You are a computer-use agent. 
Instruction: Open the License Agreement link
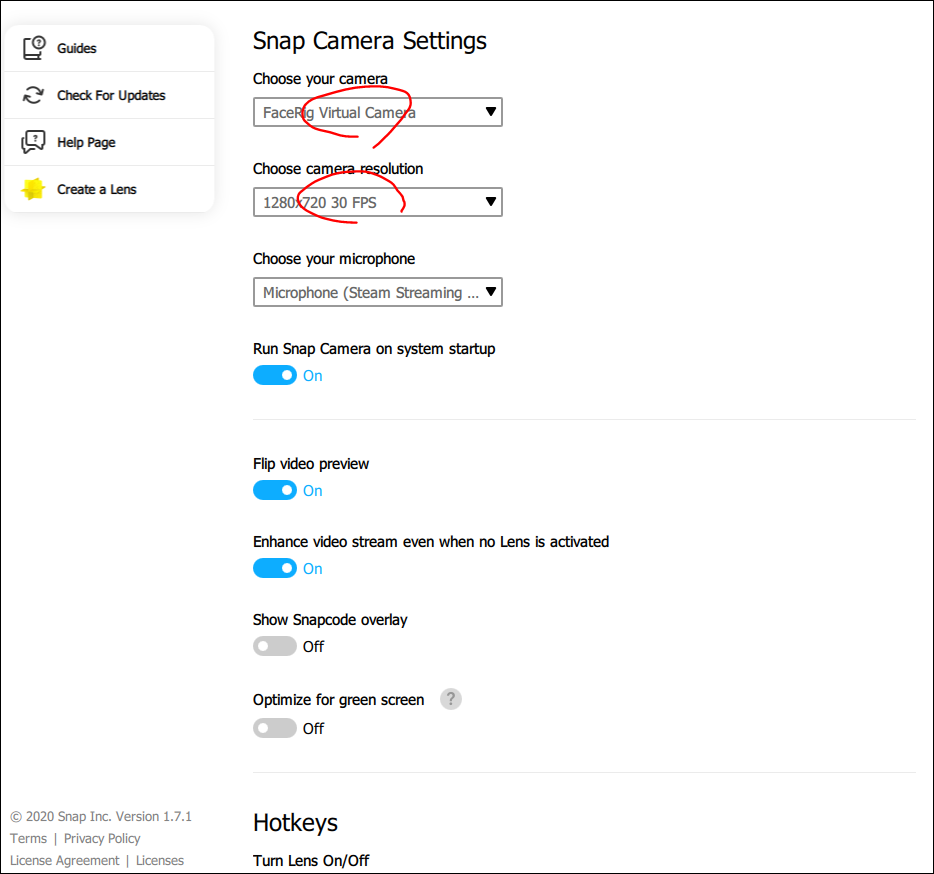(x=64, y=860)
